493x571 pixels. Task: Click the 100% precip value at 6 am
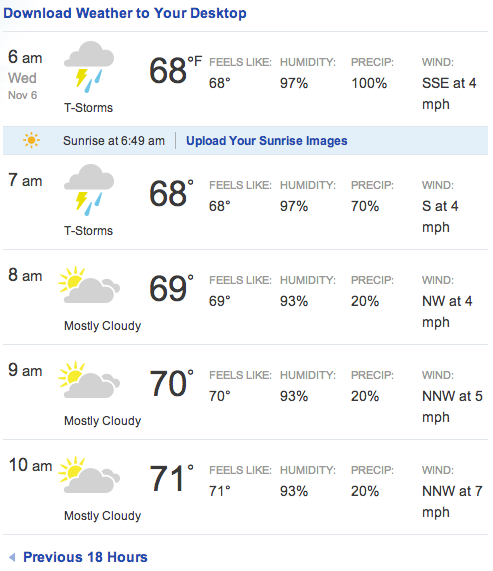[369, 83]
